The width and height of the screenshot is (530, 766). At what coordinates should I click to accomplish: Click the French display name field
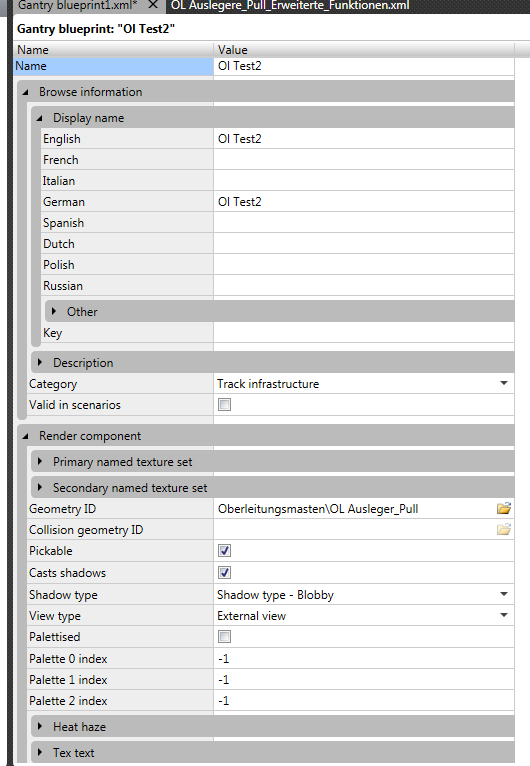click(364, 160)
